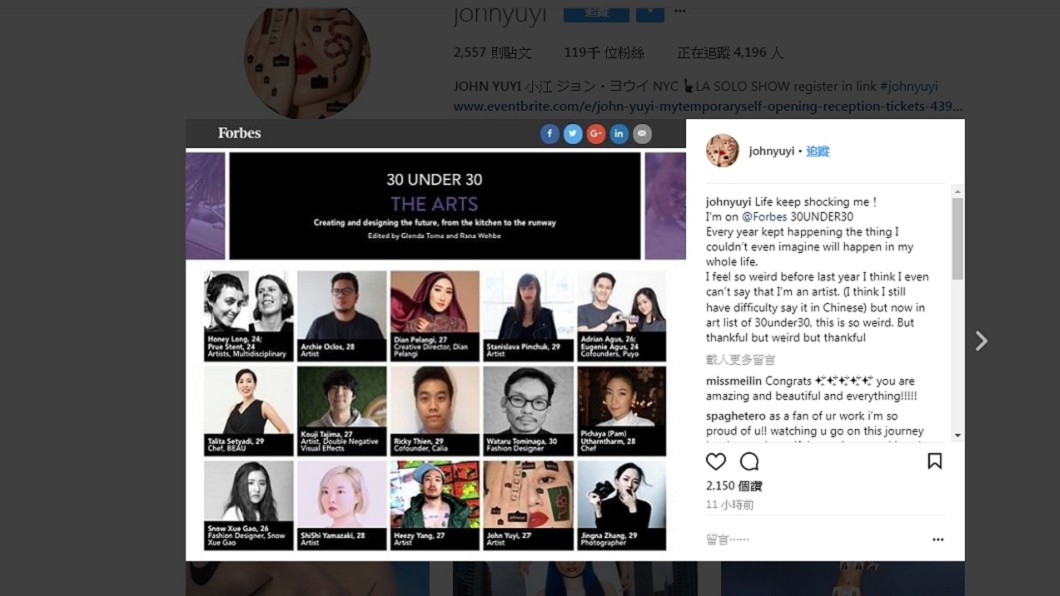The width and height of the screenshot is (1060, 596).
Task: Open commenter missmeilin's profile
Action: pyautogui.click(x=733, y=381)
